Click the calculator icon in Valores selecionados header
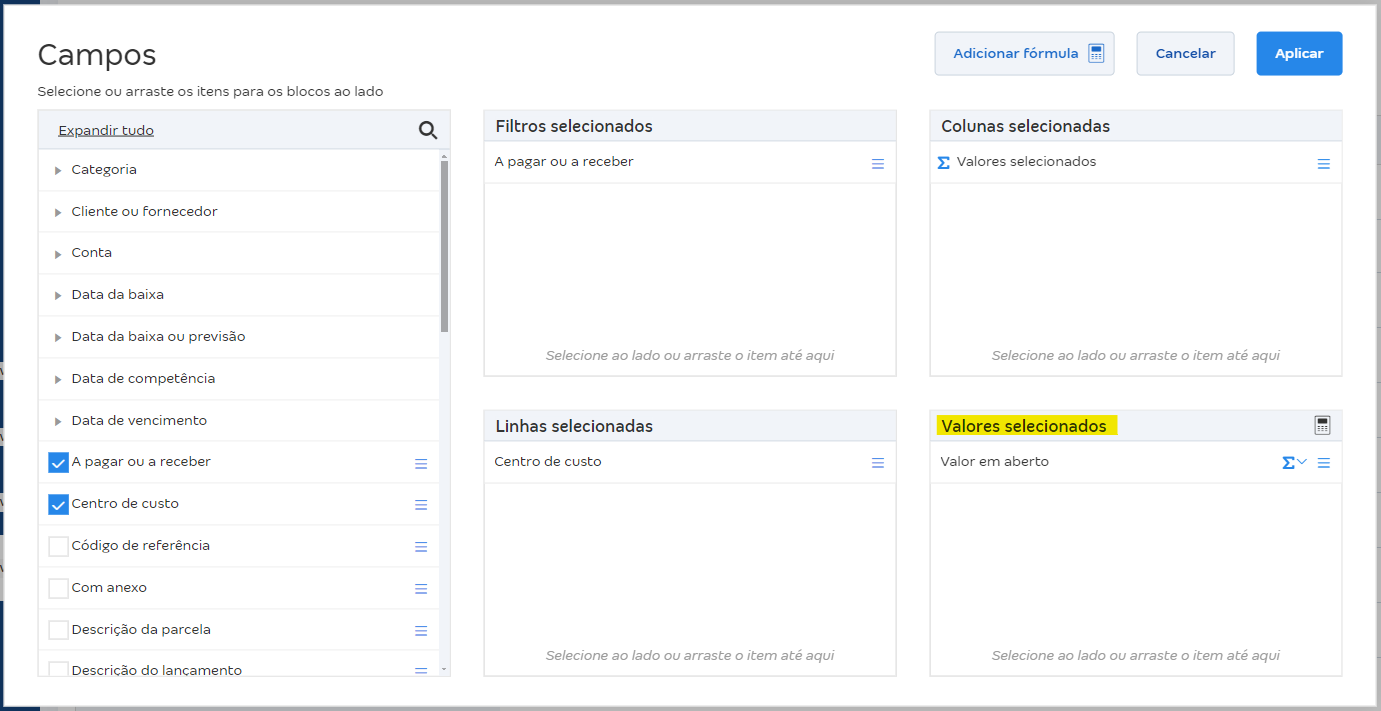1381x711 pixels. pos(1322,426)
